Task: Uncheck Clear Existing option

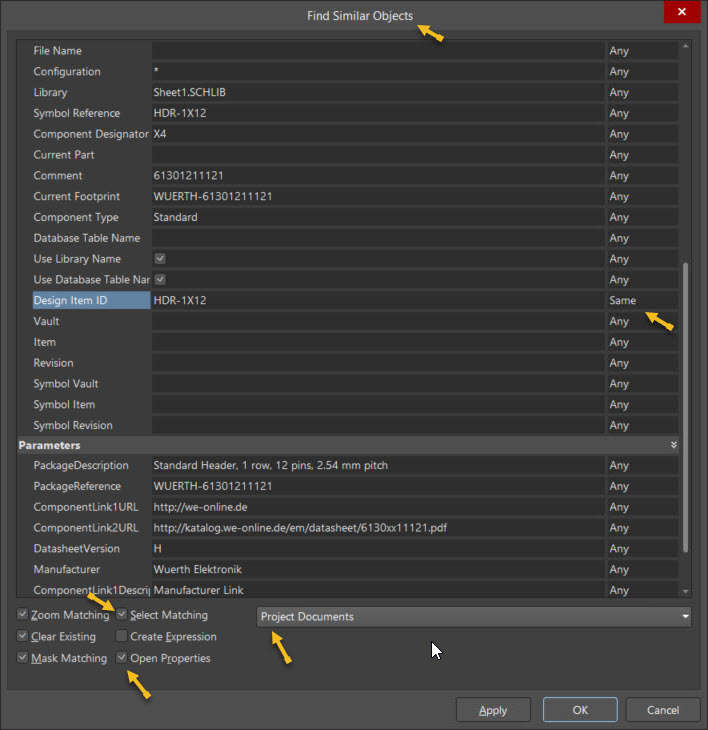Action: coord(22,635)
